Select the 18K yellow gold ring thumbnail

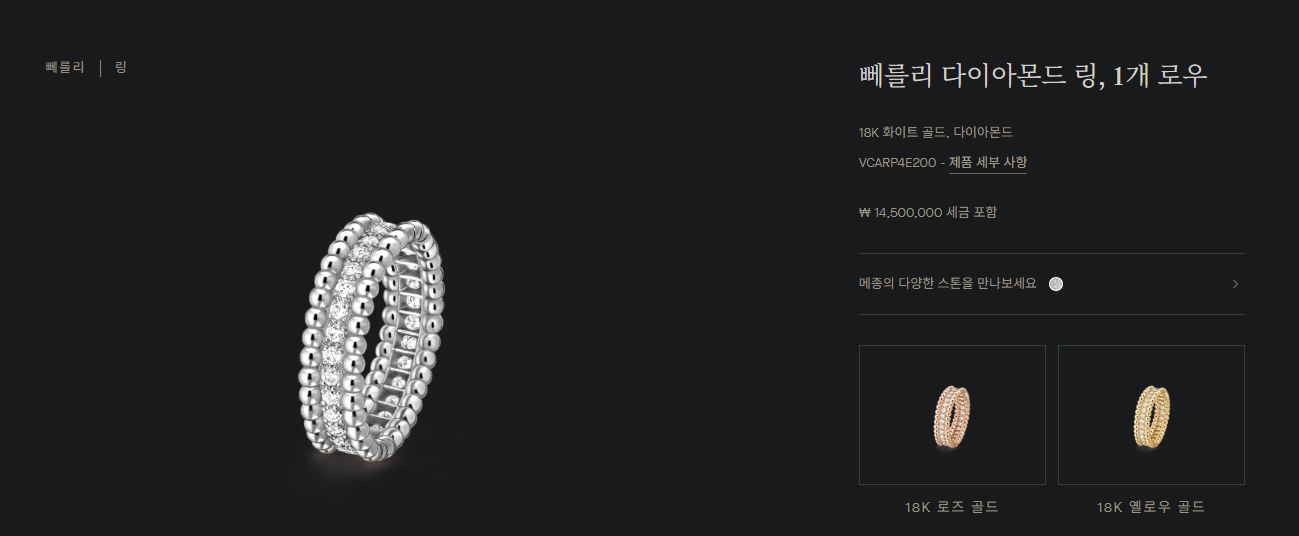pos(1151,415)
